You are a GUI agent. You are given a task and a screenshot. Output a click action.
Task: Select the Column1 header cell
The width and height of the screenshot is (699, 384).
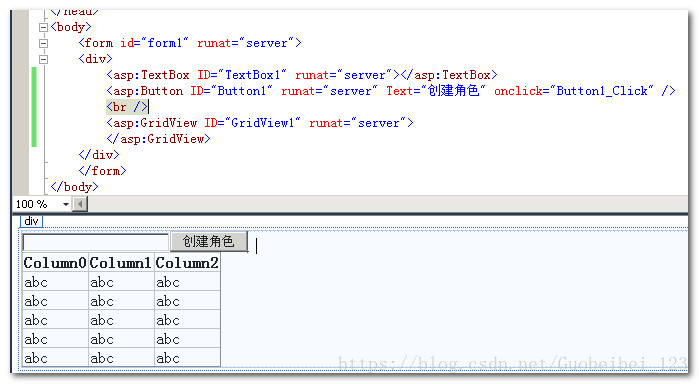(121, 263)
